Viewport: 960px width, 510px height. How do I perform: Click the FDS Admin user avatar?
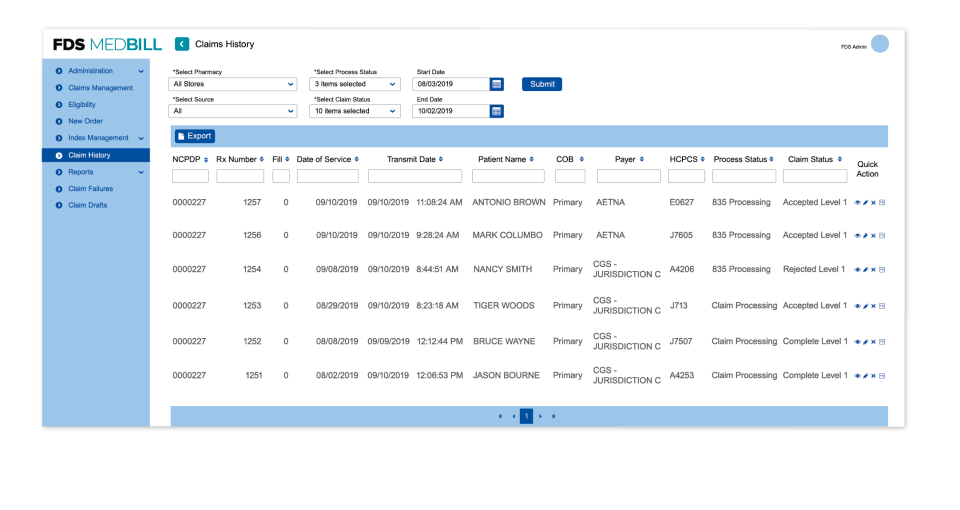[x=880, y=44]
